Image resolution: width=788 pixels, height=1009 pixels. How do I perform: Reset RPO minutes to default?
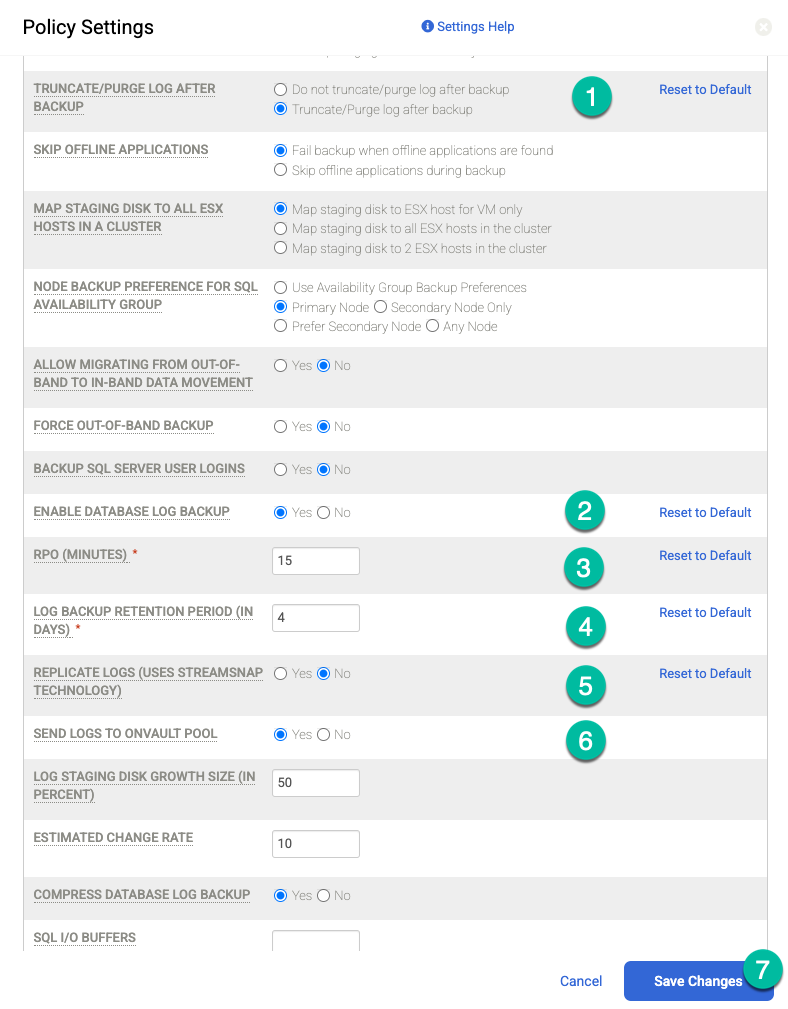tap(705, 555)
